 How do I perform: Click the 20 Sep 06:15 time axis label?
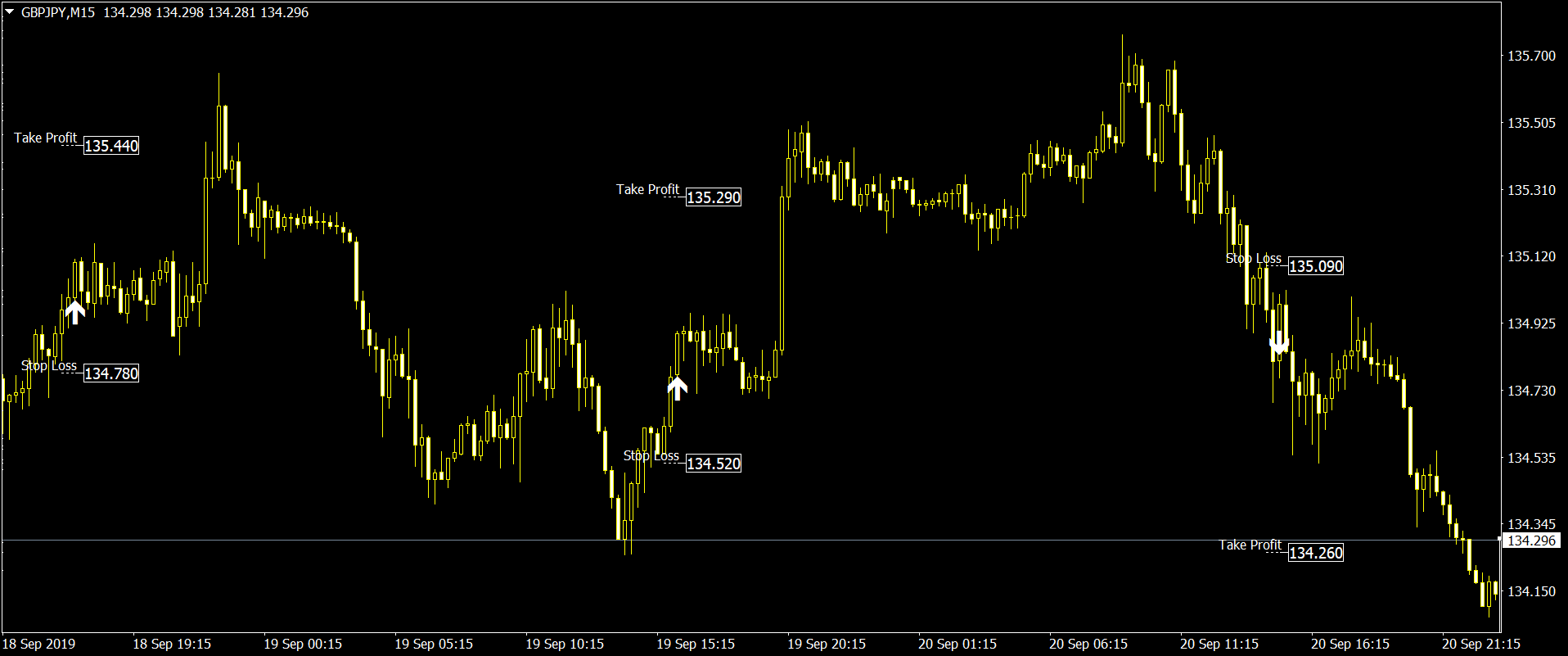[1088, 644]
